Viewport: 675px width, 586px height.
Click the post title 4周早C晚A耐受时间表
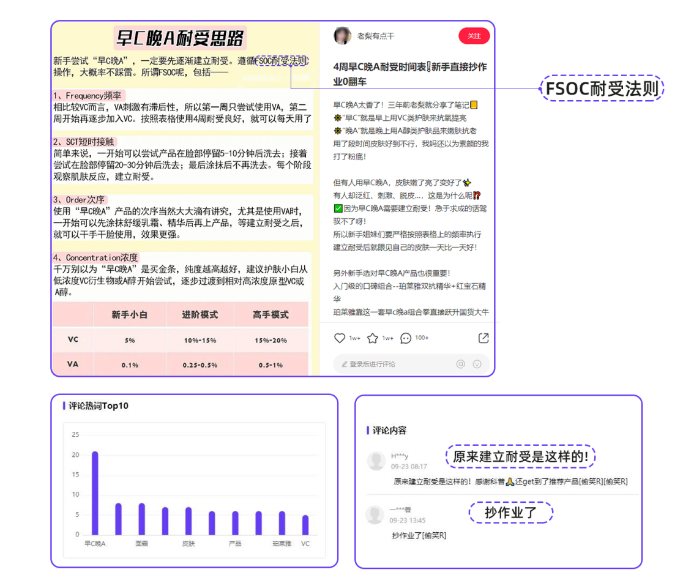[x=410, y=73]
